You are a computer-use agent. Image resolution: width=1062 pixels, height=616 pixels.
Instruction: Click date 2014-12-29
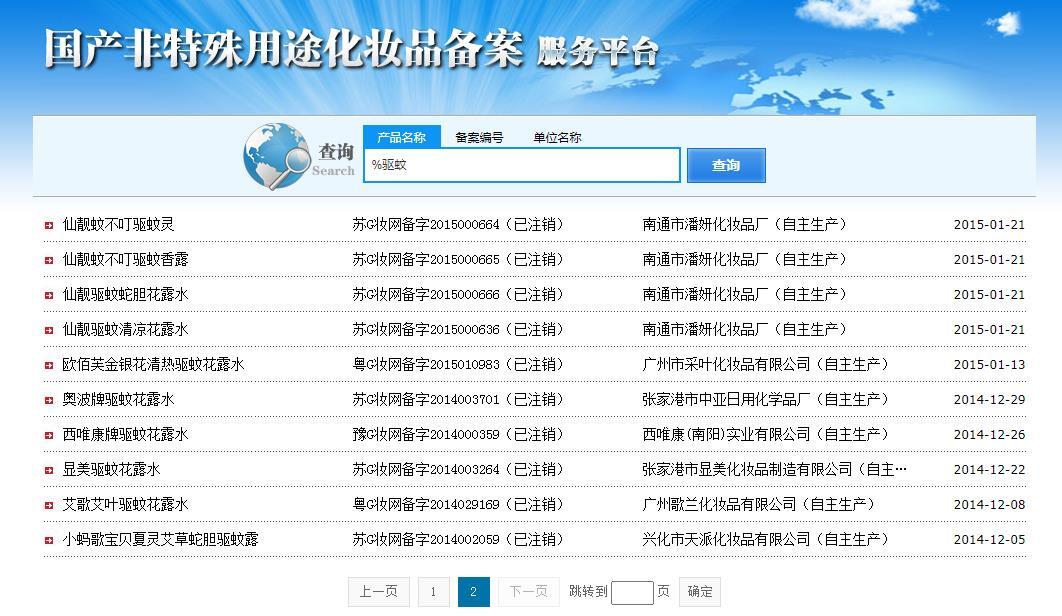[x=990, y=400]
